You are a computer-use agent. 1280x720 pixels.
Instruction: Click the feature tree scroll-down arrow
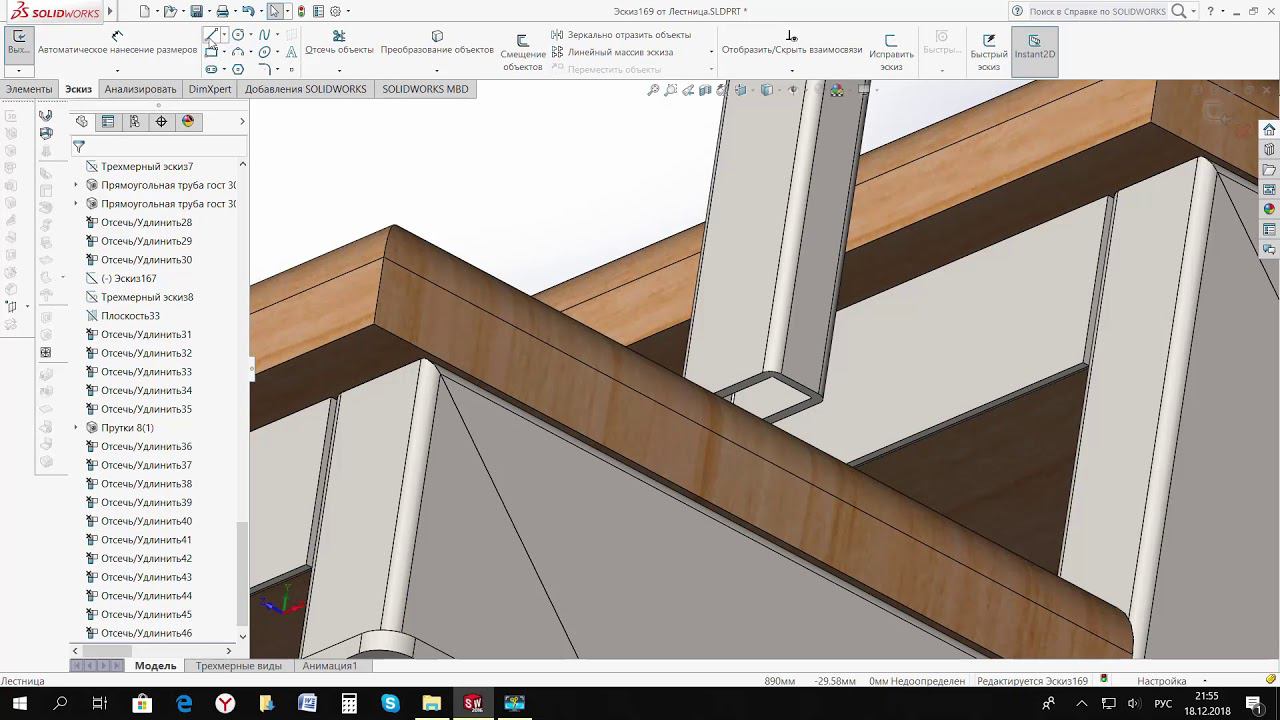[x=242, y=636]
